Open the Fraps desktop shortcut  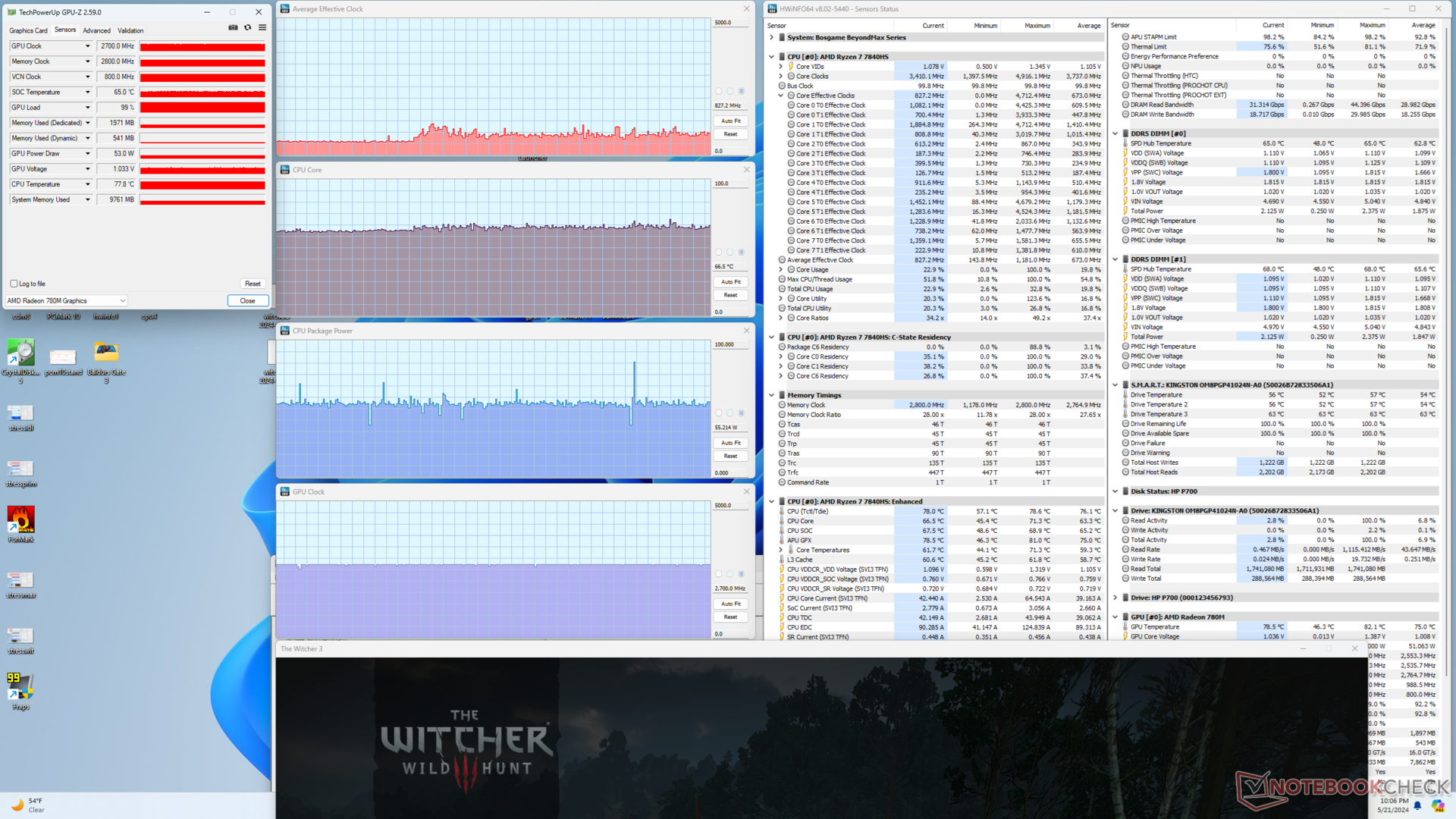(20, 686)
